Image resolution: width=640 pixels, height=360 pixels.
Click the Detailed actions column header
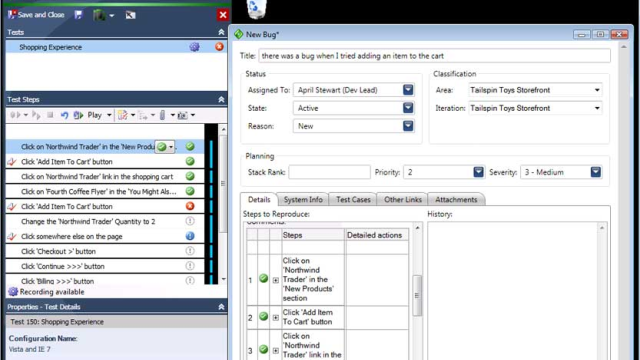(x=376, y=235)
